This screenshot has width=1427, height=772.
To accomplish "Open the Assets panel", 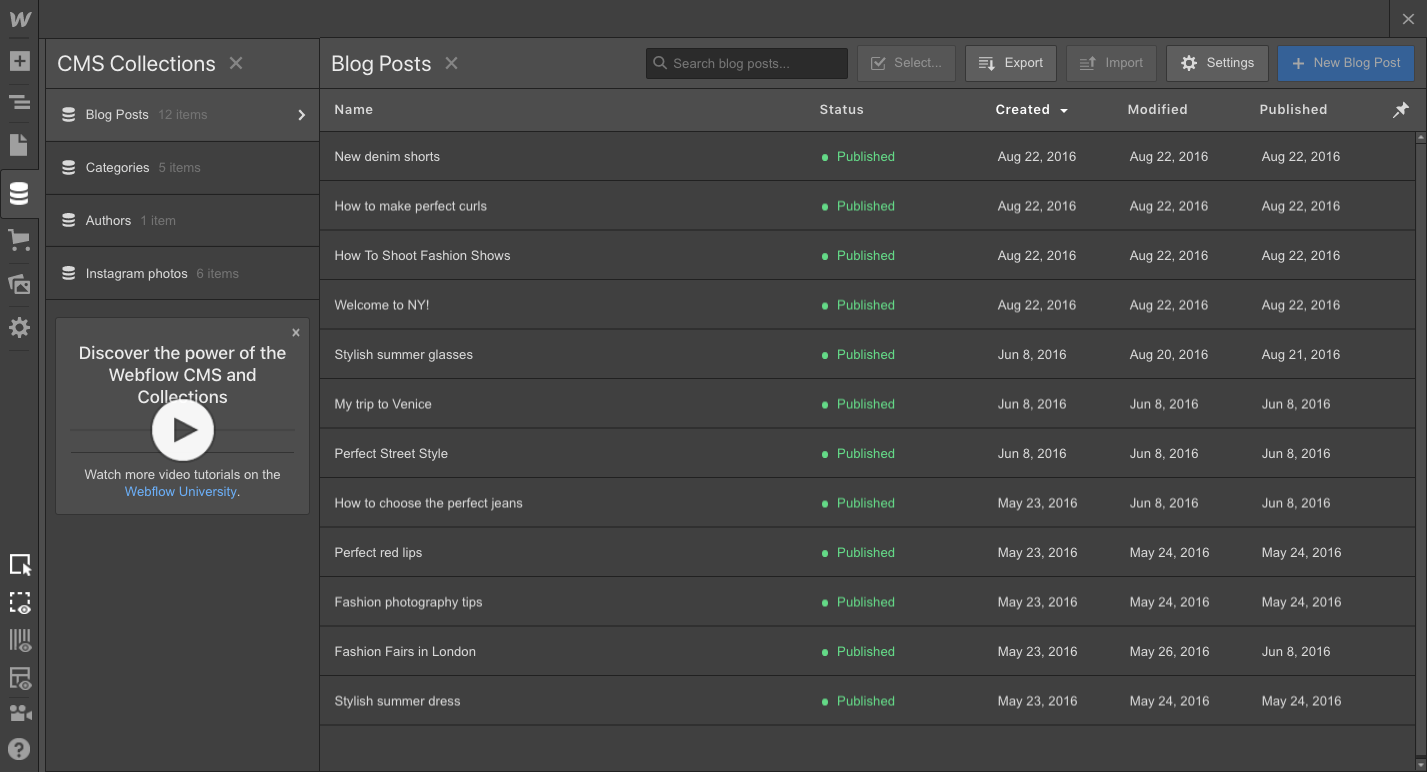I will pyautogui.click(x=19, y=284).
